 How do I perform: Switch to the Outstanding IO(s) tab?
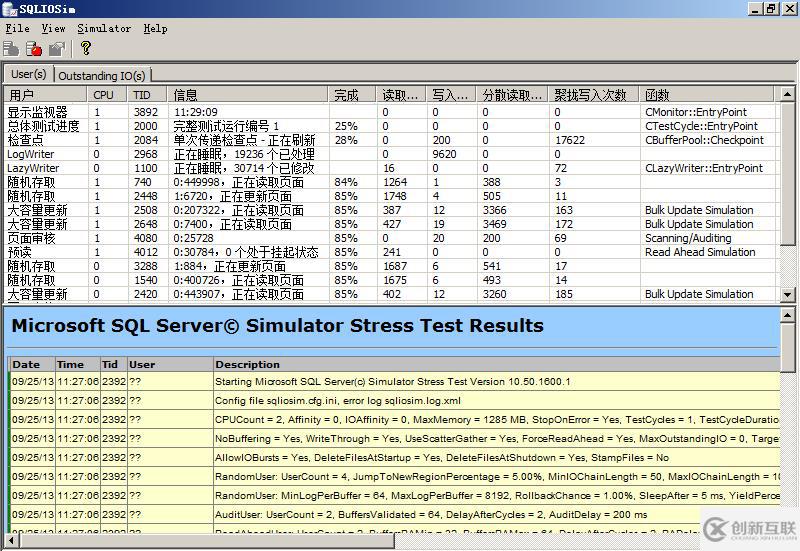tap(101, 75)
